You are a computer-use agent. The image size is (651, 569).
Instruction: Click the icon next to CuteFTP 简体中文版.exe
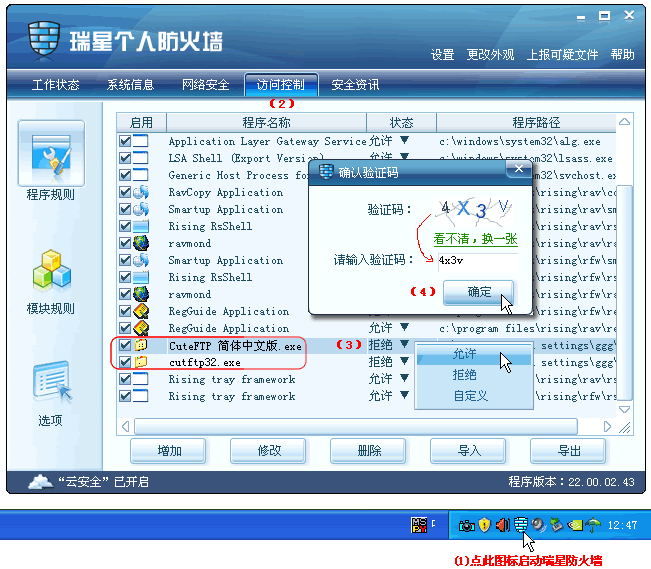pos(141,345)
